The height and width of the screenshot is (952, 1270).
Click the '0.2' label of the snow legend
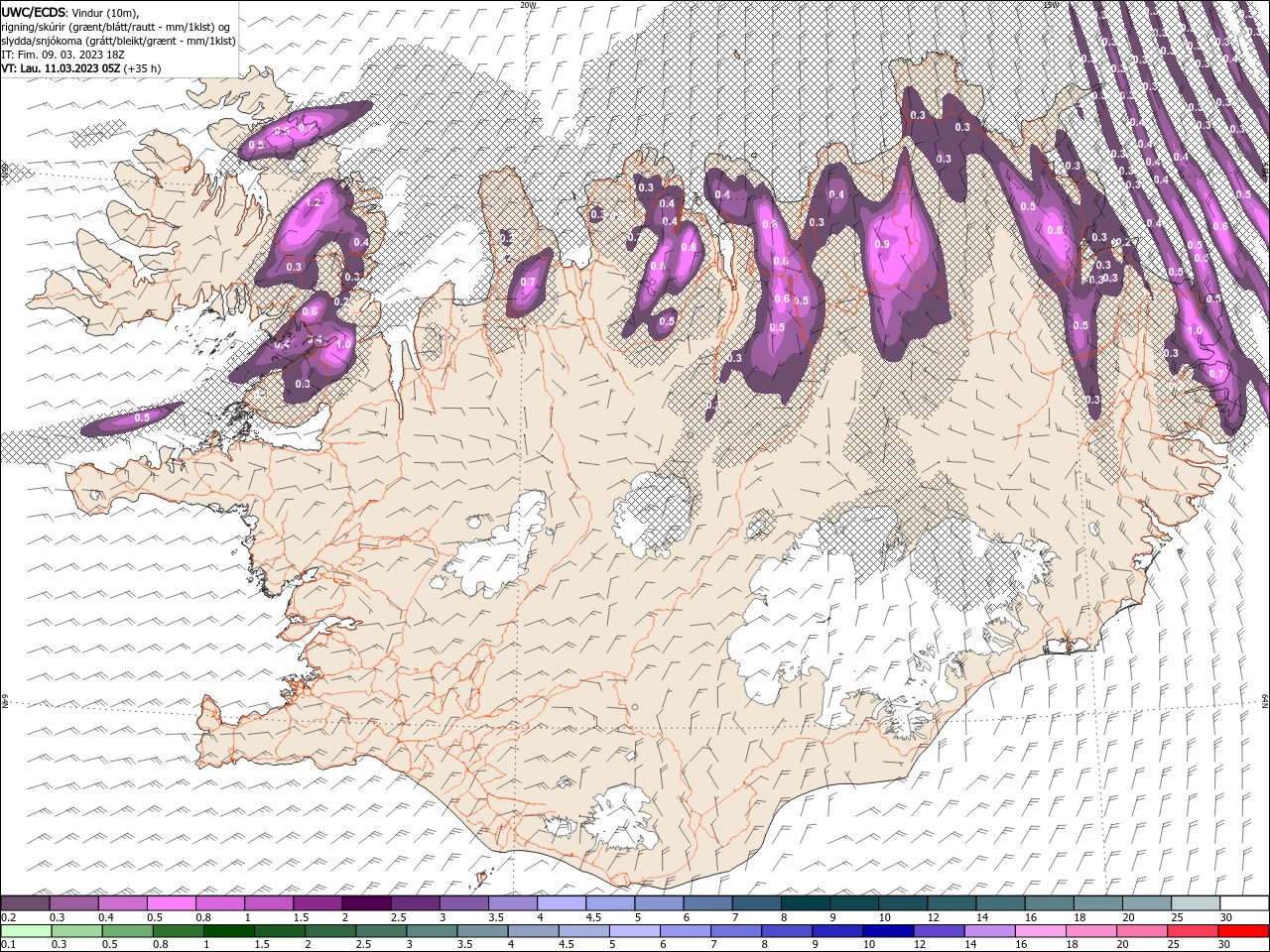8,917
